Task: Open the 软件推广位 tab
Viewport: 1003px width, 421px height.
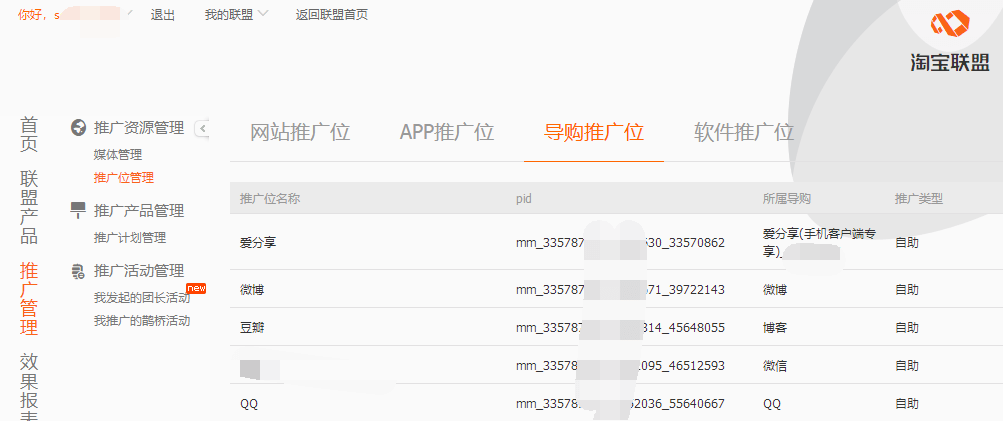Action: pyautogui.click(x=743, y=133)
